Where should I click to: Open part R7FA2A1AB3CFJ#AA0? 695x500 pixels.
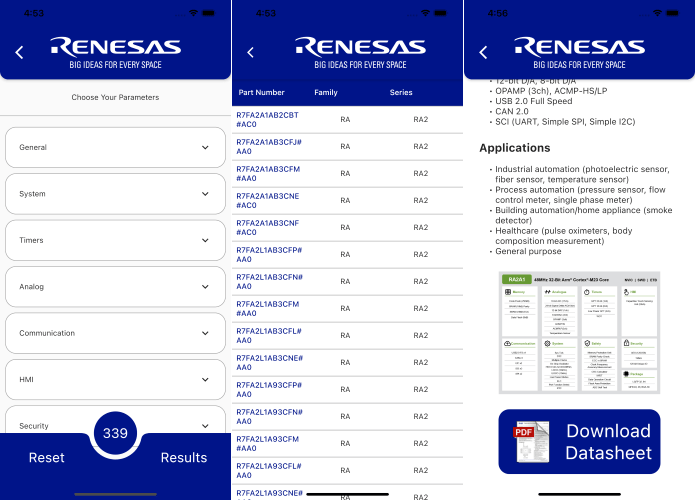(269, 147)
